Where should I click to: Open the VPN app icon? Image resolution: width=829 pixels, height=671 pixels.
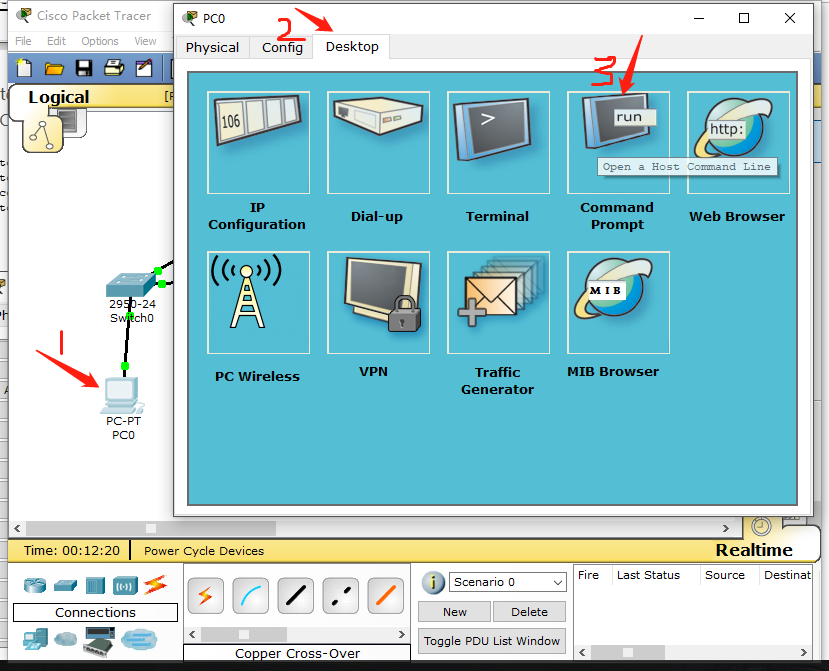pos(379,302)
